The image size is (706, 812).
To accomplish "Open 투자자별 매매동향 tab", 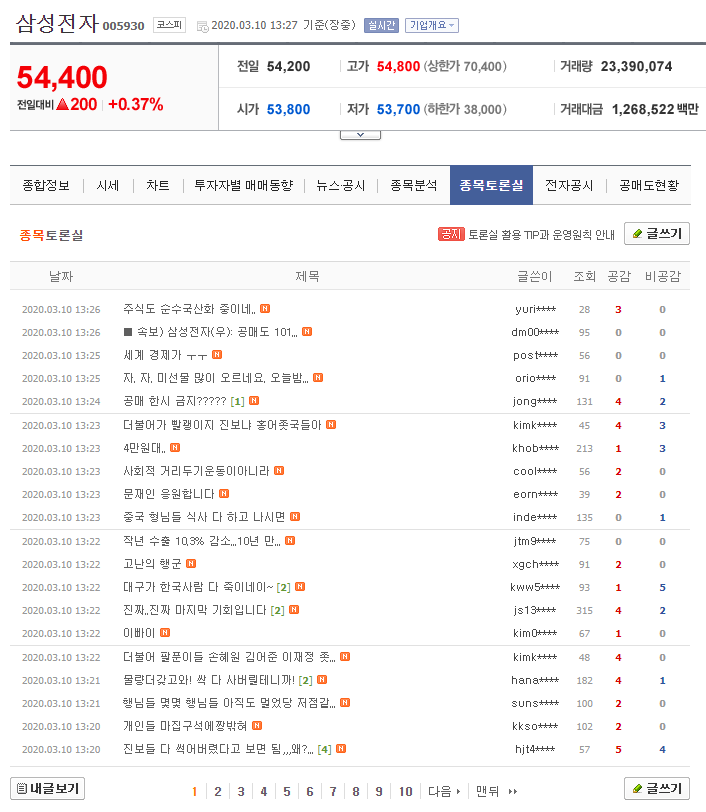I will pyautogui.click(x=243, y=185).
